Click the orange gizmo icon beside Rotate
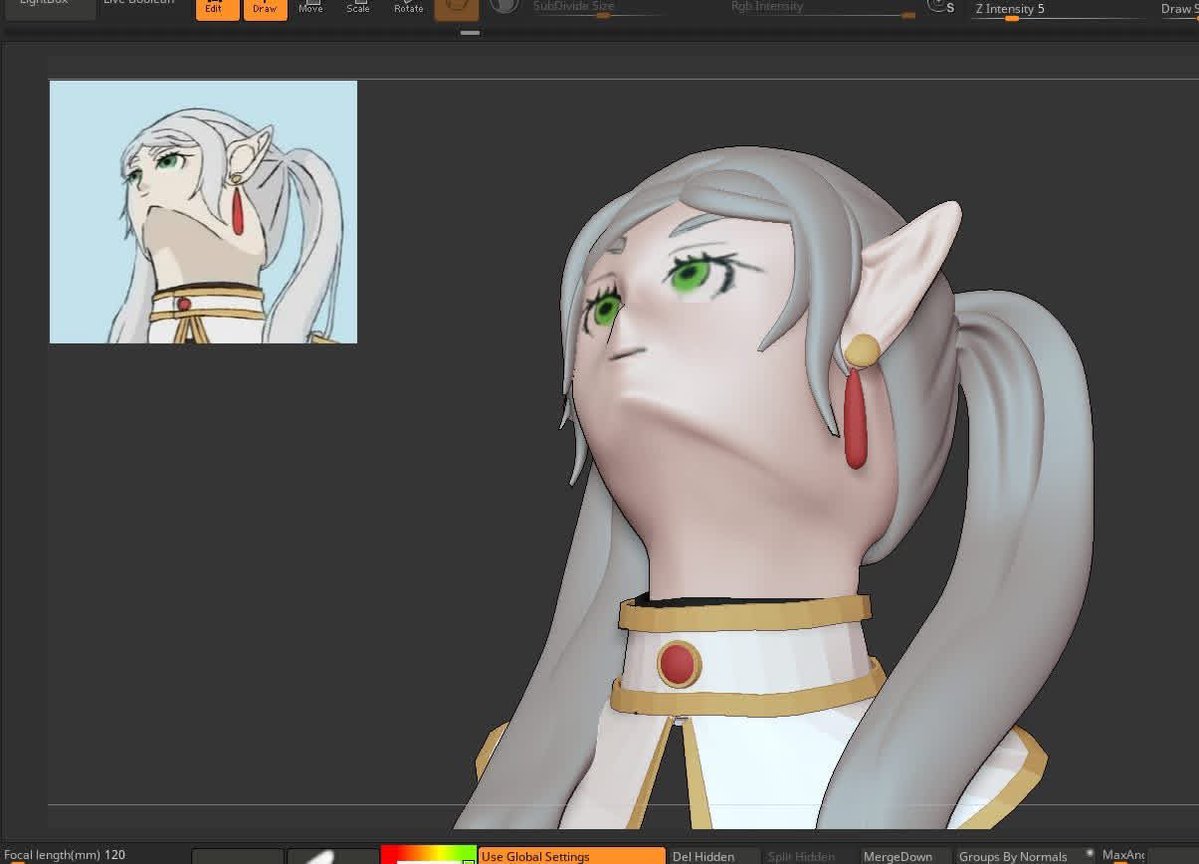 tap(457, 9)
